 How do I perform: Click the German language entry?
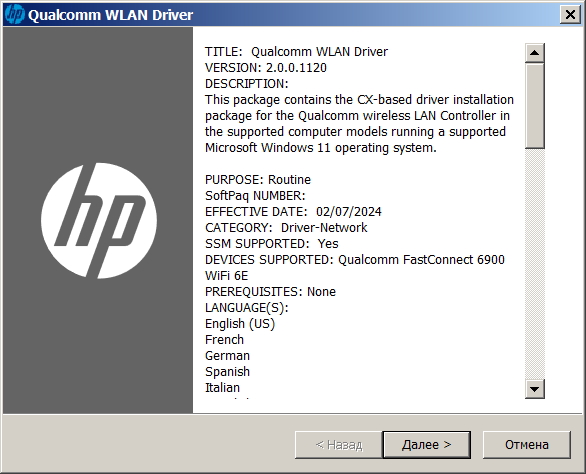pyautogui.click(x=227, y=356)
